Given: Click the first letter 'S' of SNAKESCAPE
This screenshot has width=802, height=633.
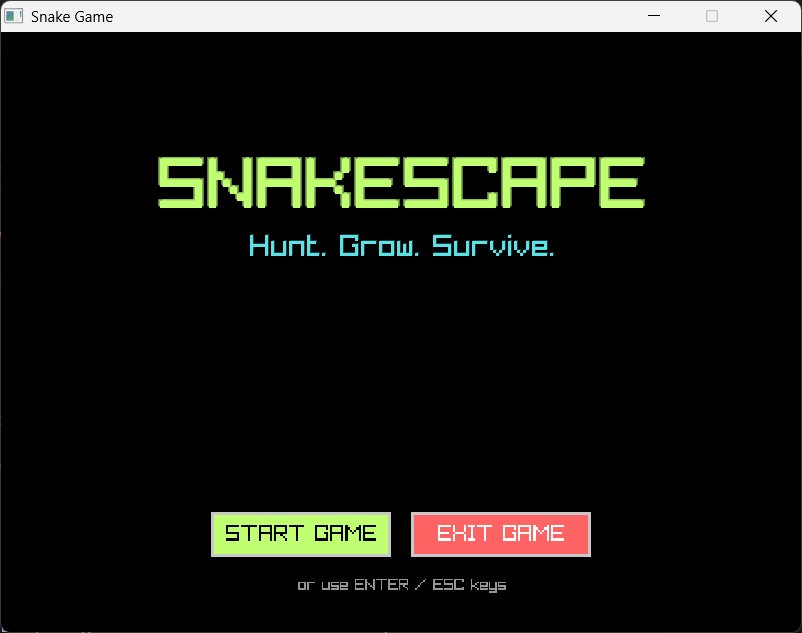Looking at the screenshot, I should coord(180,183).
